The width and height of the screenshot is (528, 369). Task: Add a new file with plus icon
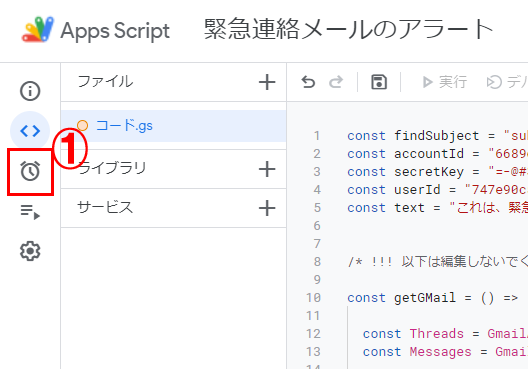pyautogui.click(x=267, y=82)
